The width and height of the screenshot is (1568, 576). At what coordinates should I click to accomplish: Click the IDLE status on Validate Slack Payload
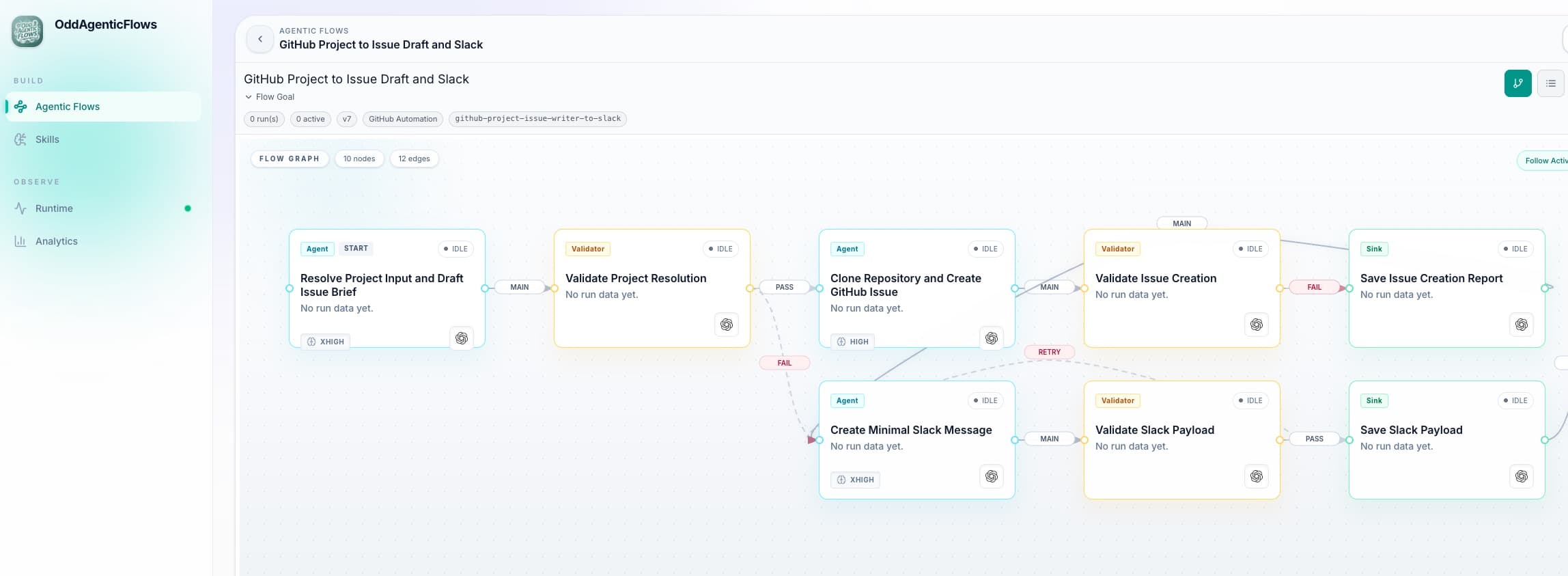tap(1251, 400)
